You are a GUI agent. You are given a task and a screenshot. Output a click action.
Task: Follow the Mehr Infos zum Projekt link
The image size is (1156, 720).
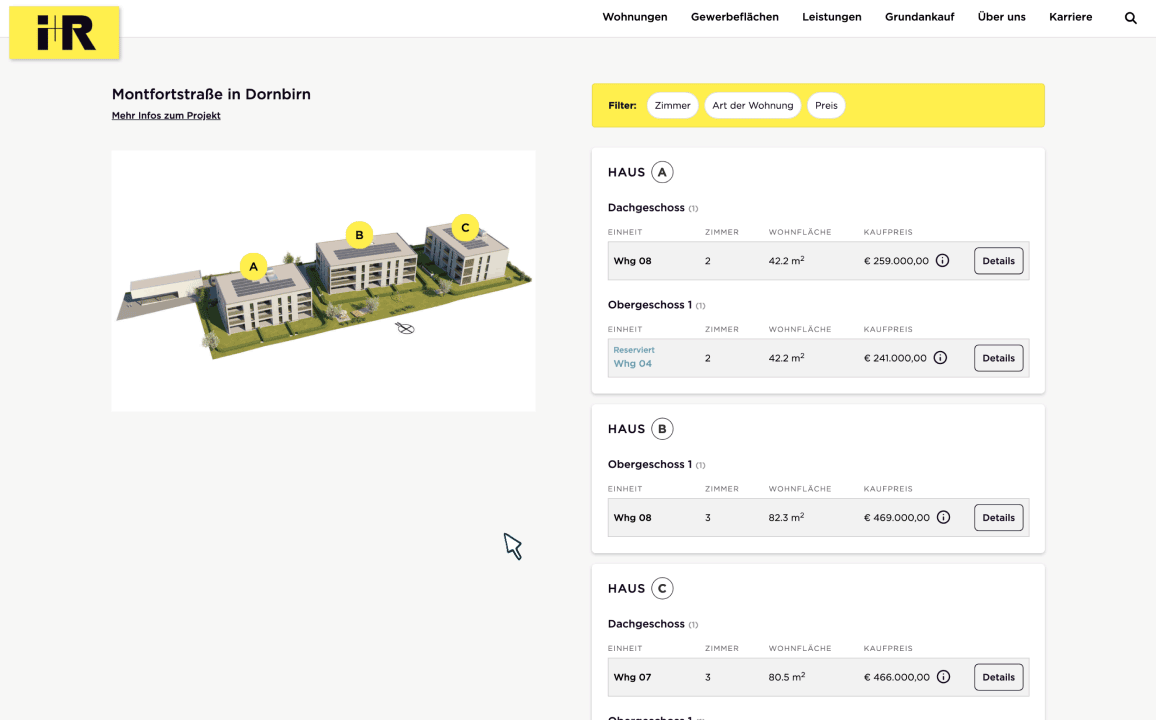(x=166, y=116)
